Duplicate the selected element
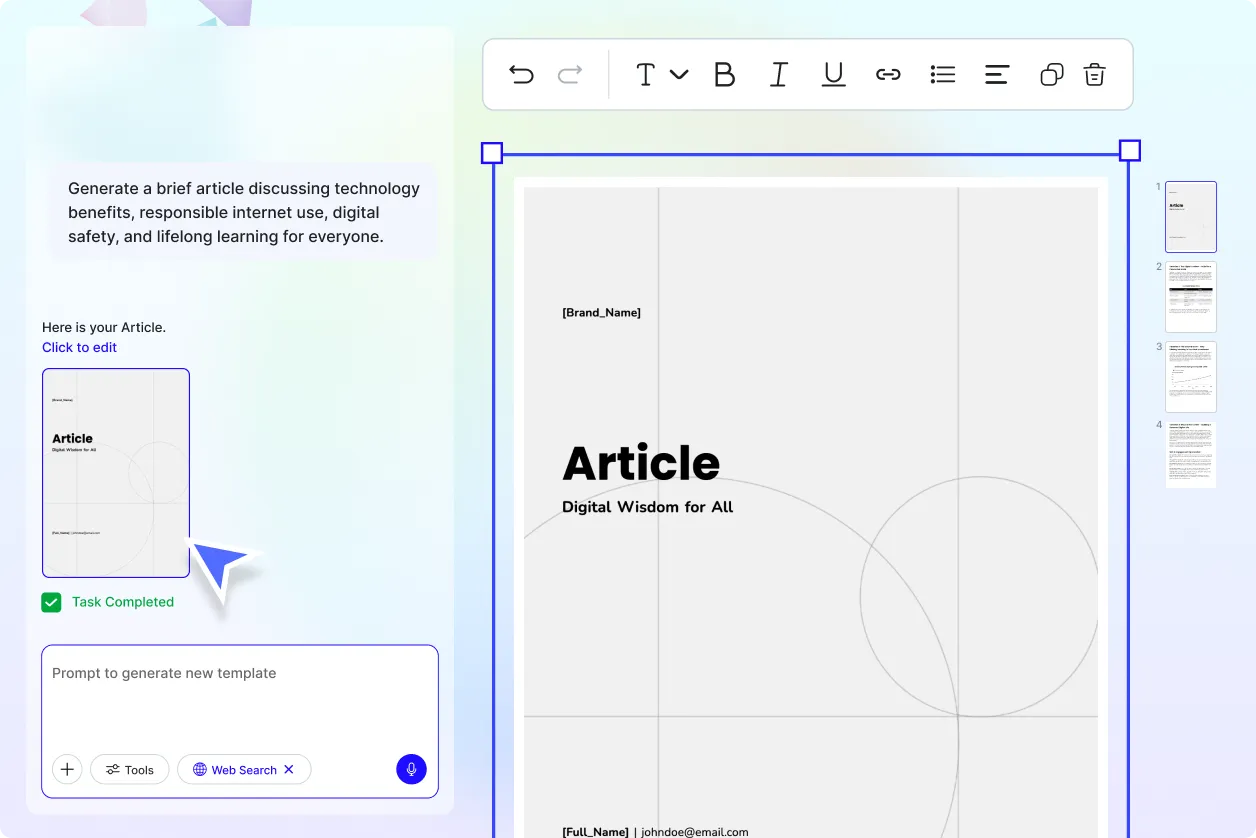The image size is (1256, 838). tap(1052, 74)
